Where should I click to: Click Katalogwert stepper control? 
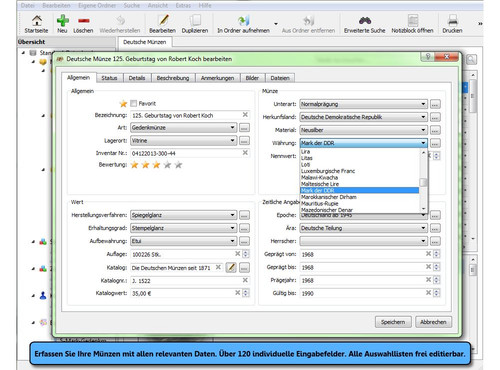[246, 293]
